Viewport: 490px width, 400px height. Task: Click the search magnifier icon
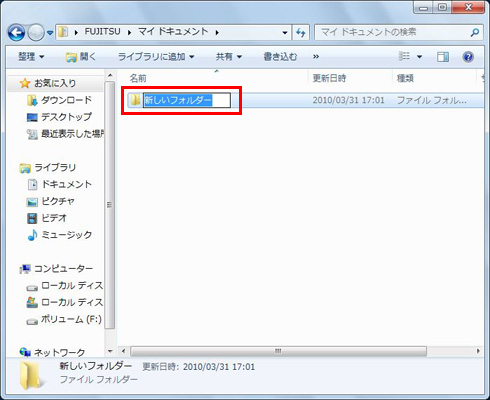(475, 33)
